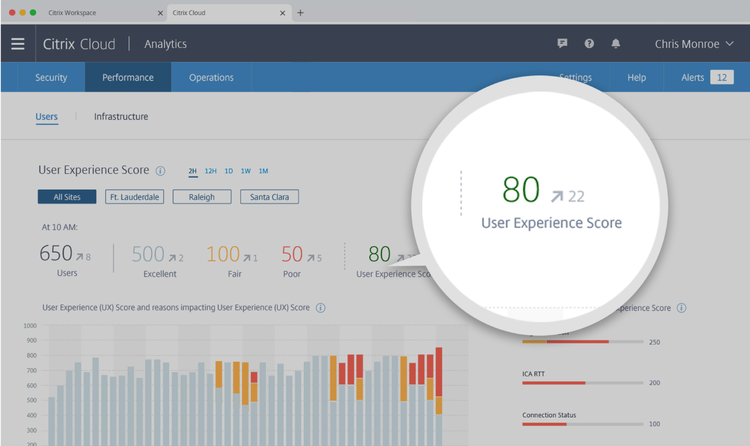Select the 1D time range

(x=229, y=171)
